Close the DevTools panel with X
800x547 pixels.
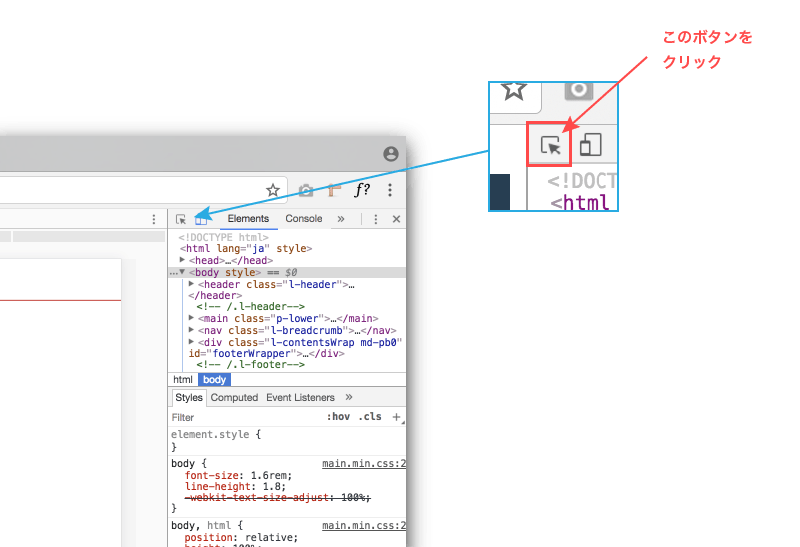396,219
